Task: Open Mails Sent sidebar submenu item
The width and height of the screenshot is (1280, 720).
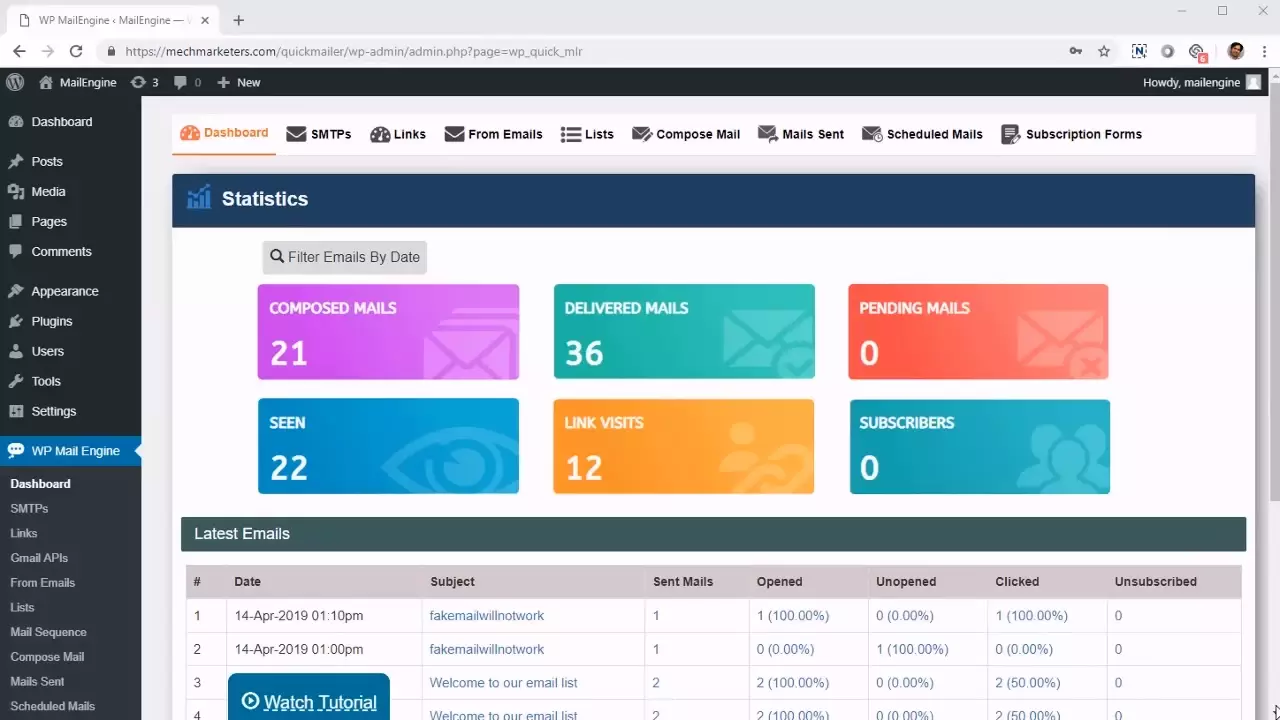Action: (37, 681)
